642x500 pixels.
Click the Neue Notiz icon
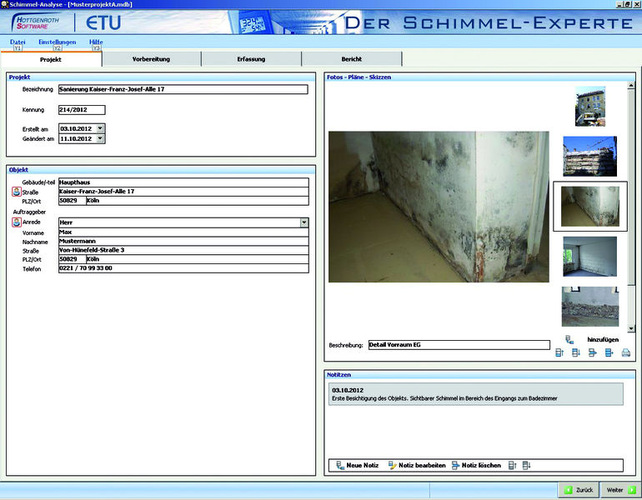[x=341, y=466]
